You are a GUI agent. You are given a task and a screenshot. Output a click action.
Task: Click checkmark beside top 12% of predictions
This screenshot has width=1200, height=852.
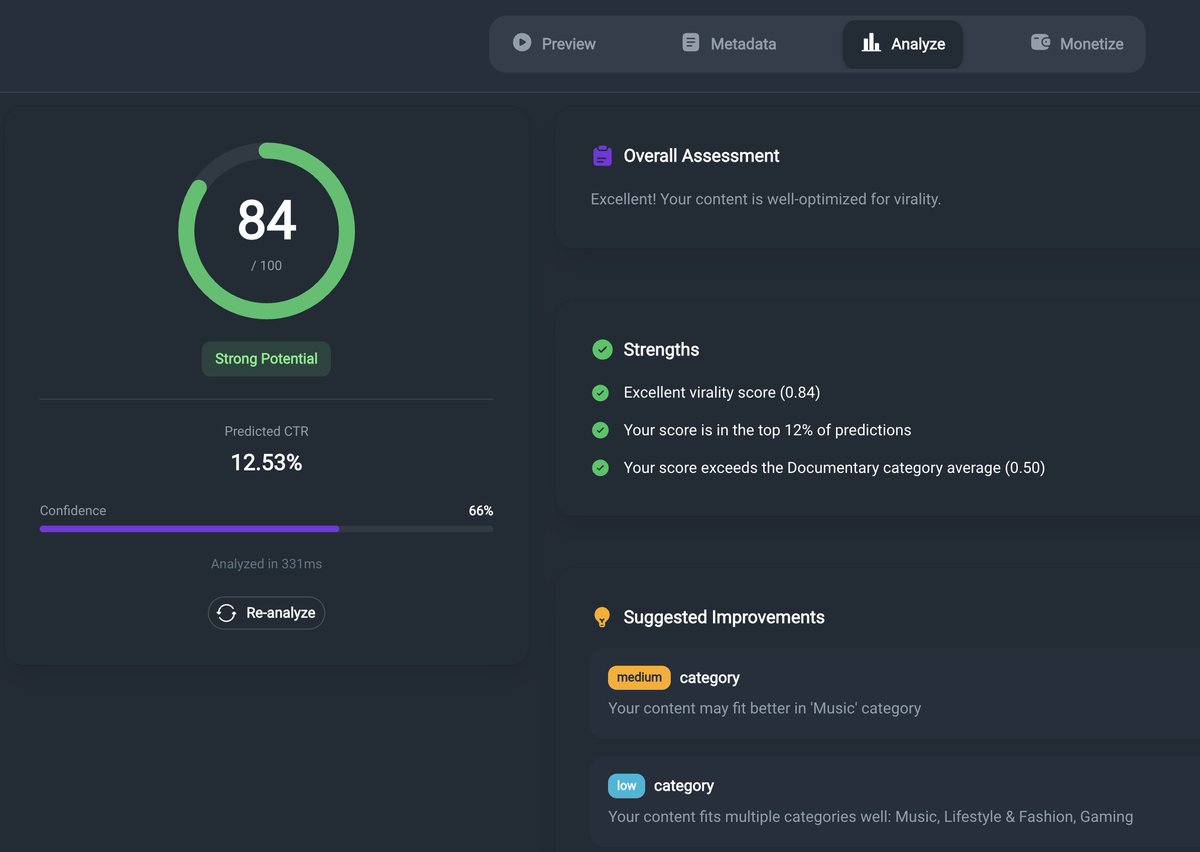point(600,430)
